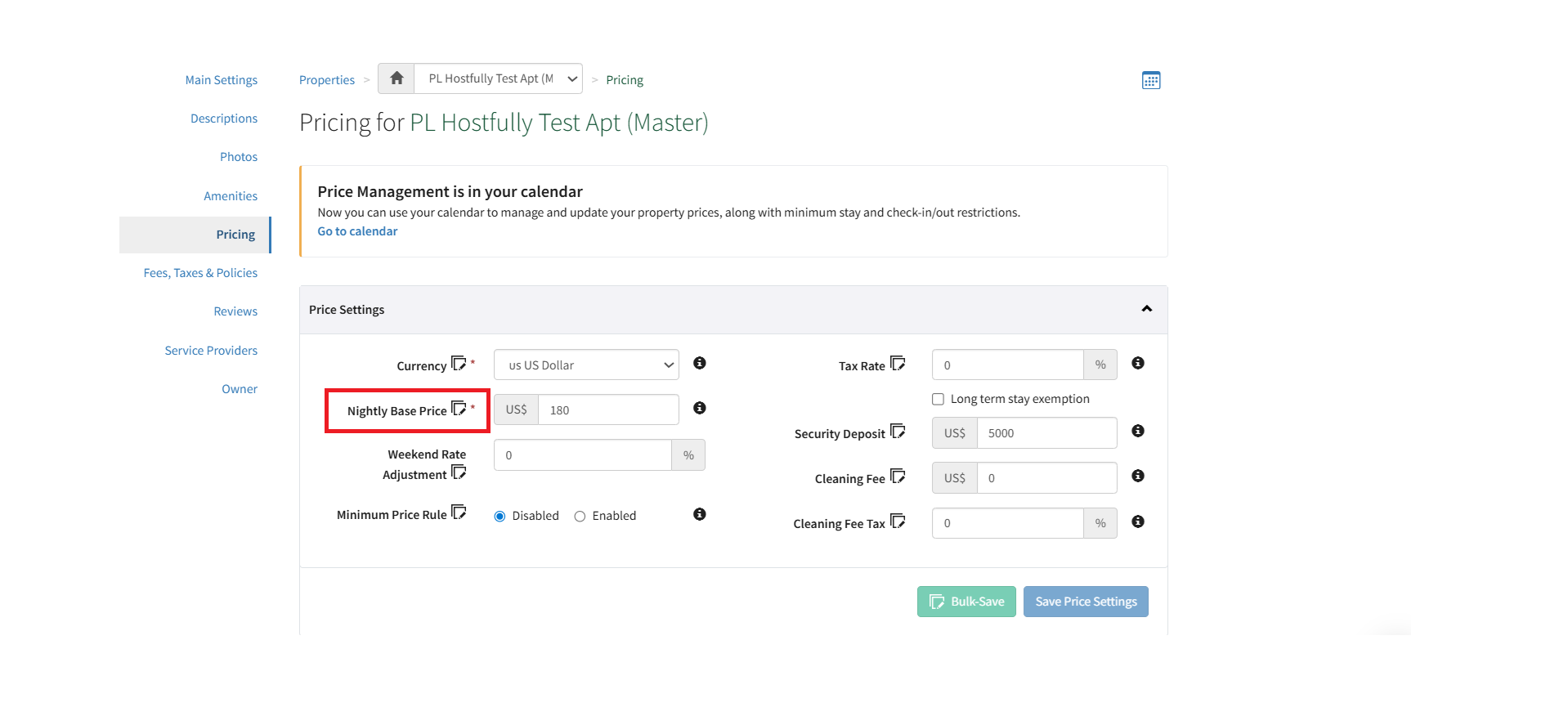Image resolution: width=1568 pixels, height=725 pixels.
Task: Click info icon next to Currency field
Action: coord(699,363)
